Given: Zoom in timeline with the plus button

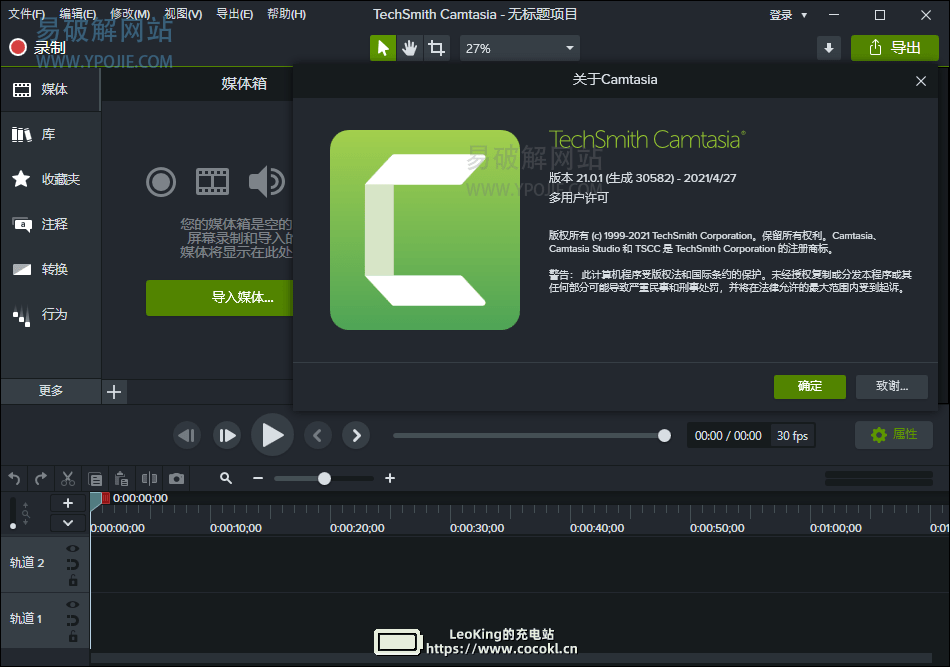Looking at the screenshot, I should pyautogui.click(x=390, y=479).
